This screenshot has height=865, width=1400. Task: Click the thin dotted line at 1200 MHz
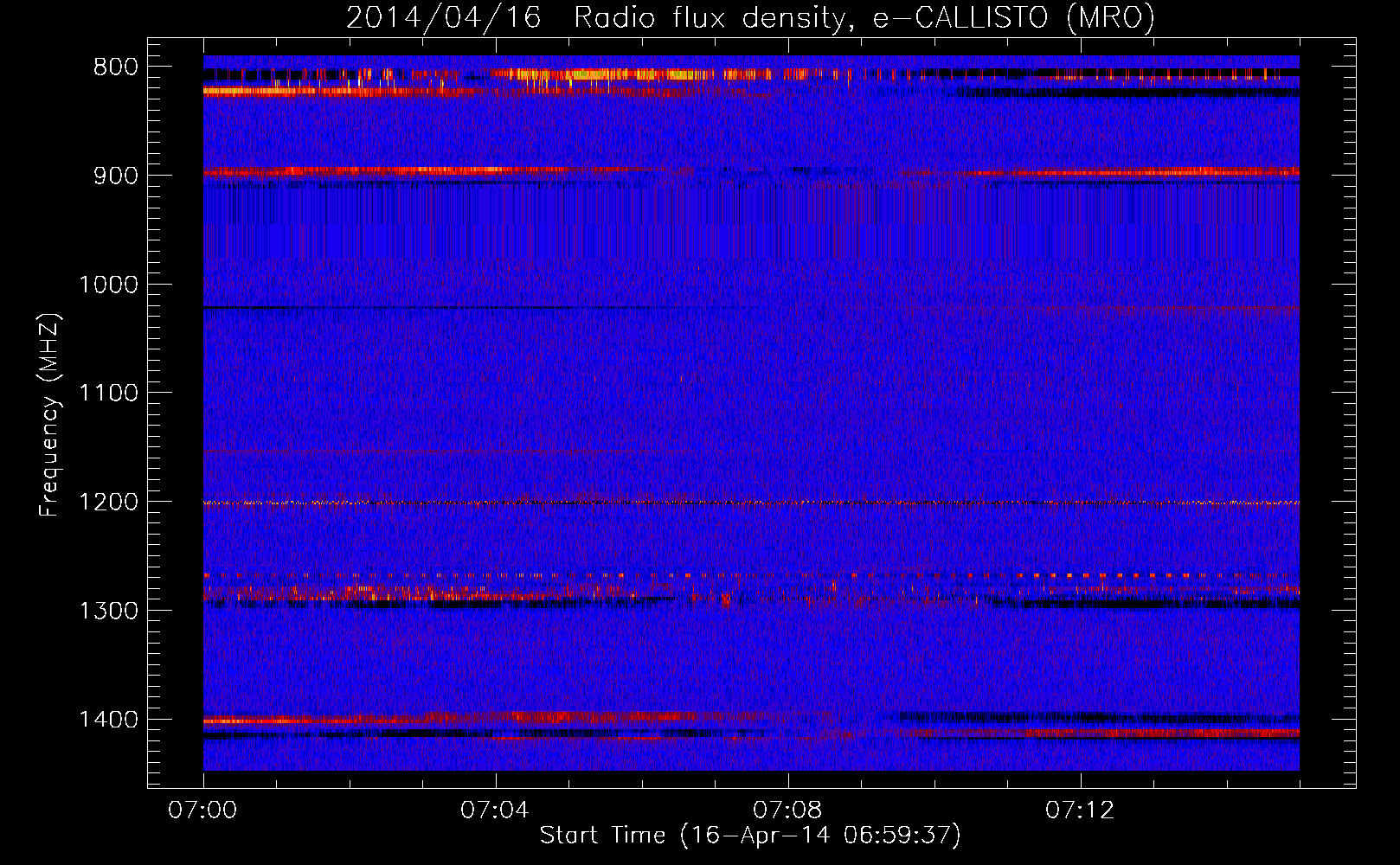751,503
